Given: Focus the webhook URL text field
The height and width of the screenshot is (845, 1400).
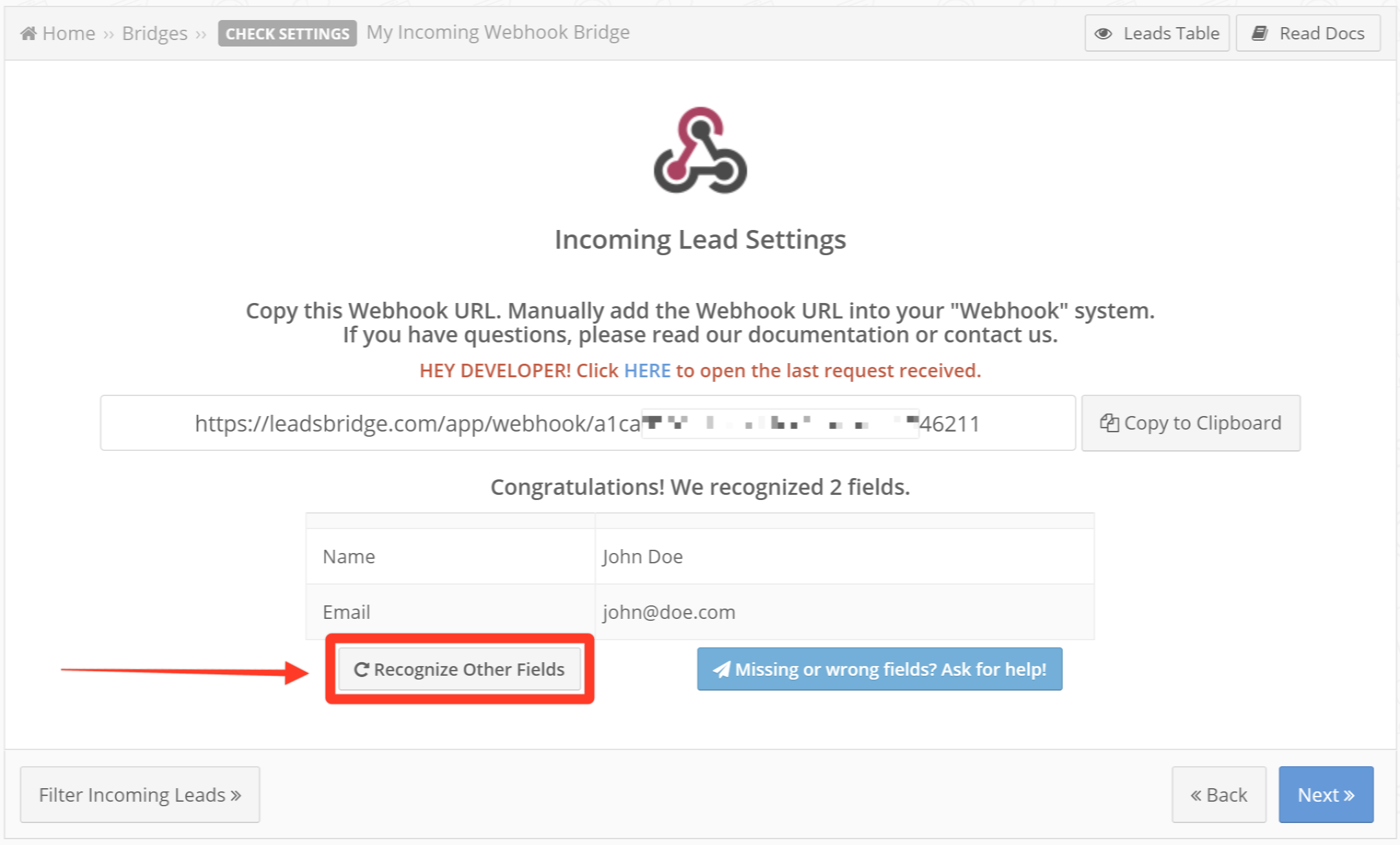Looking at the screenshot, I should (x=588, y=423).
